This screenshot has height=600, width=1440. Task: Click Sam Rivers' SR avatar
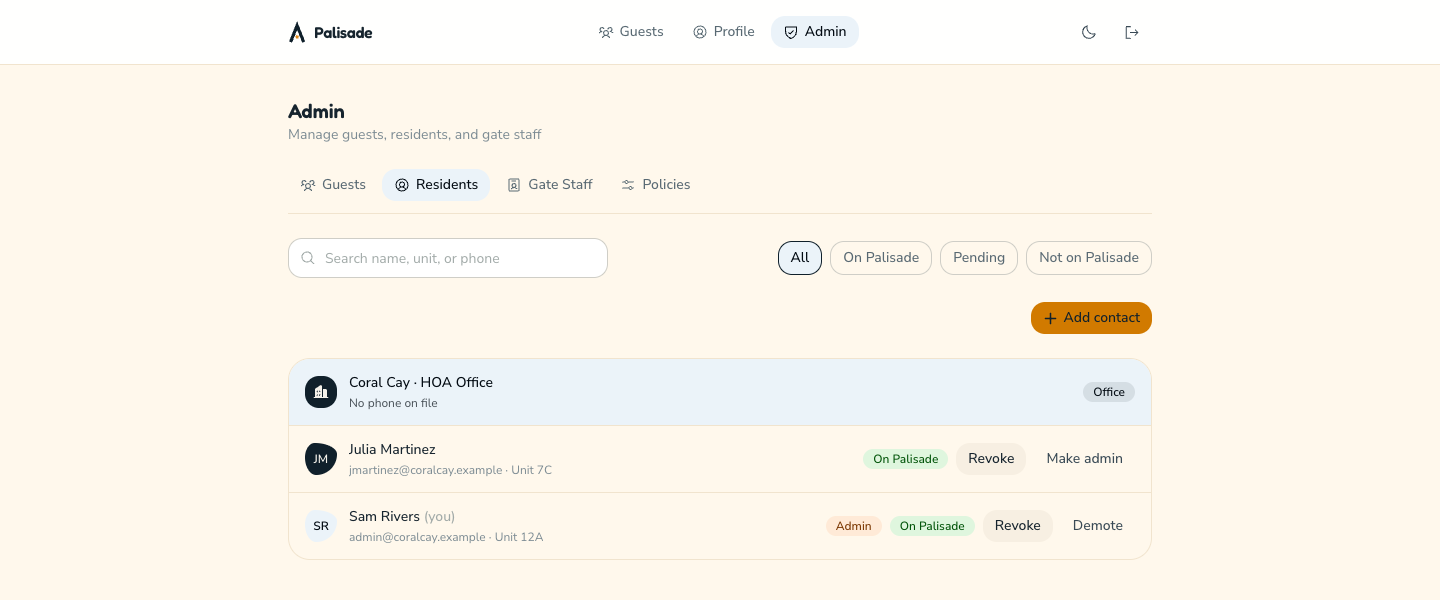point(321,526)
